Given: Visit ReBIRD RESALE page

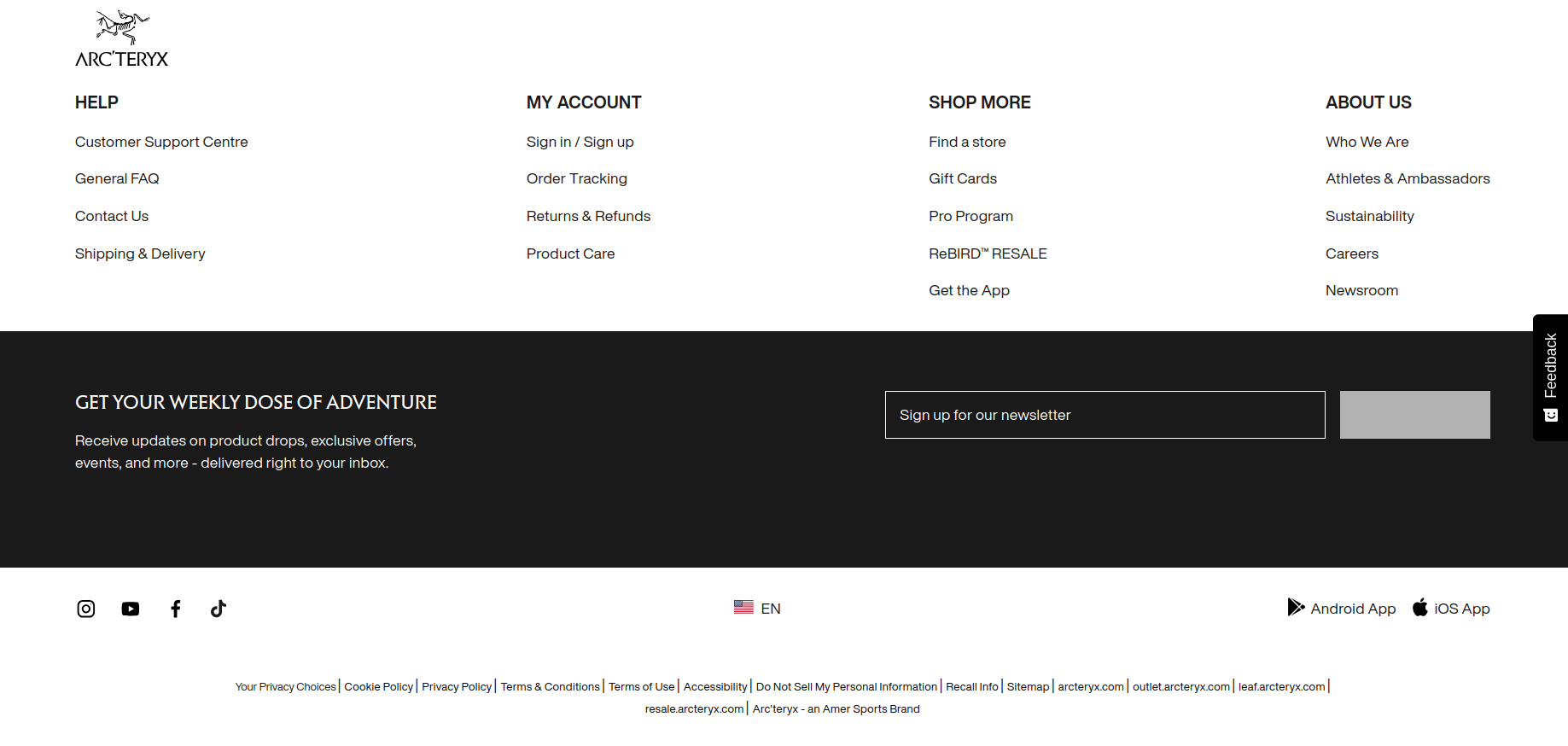Looking at the screenshot, I should (x=988, y=254).
